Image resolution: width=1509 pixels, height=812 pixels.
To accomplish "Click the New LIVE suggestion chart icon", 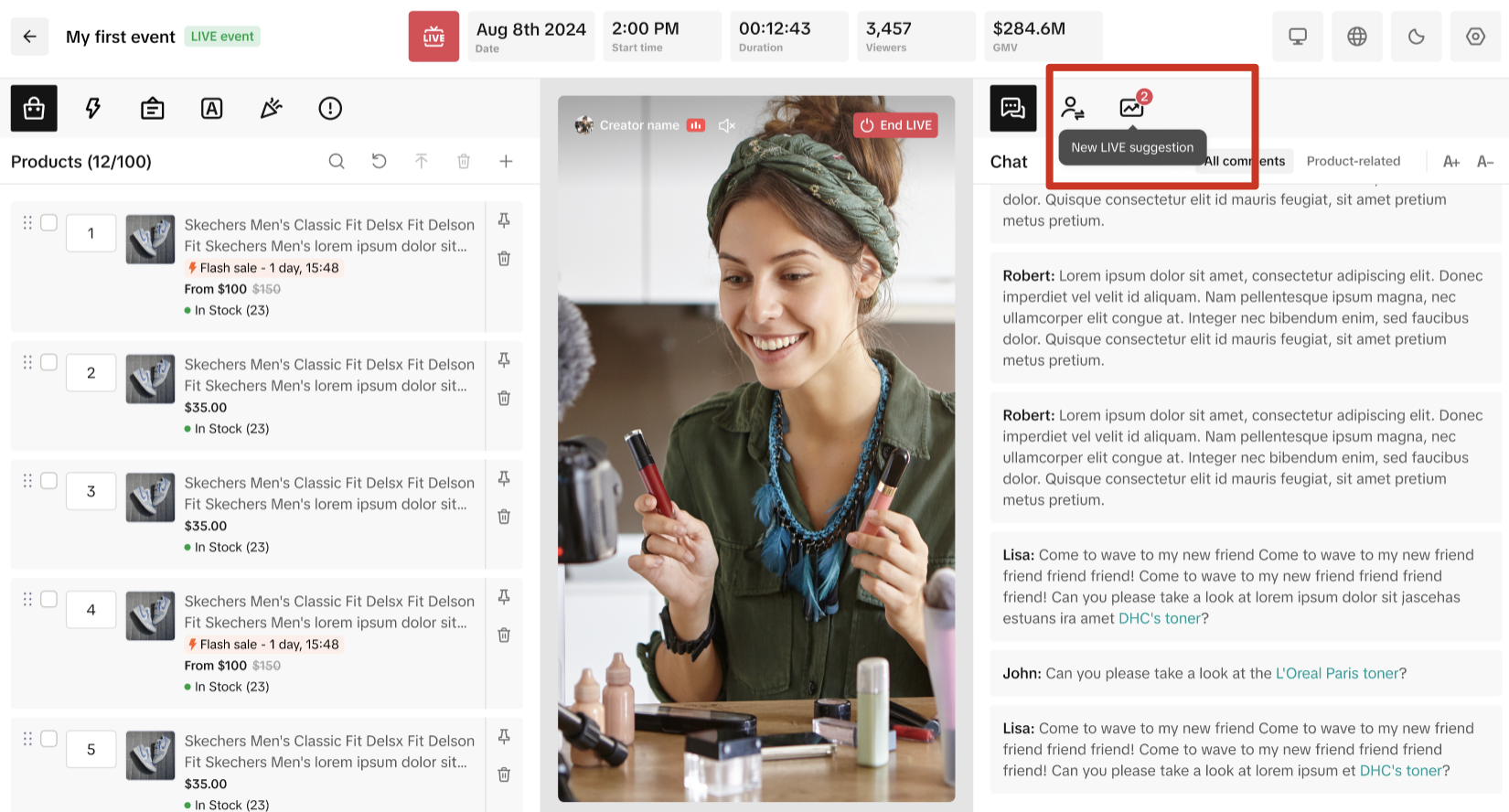I will click(1131, 108).
